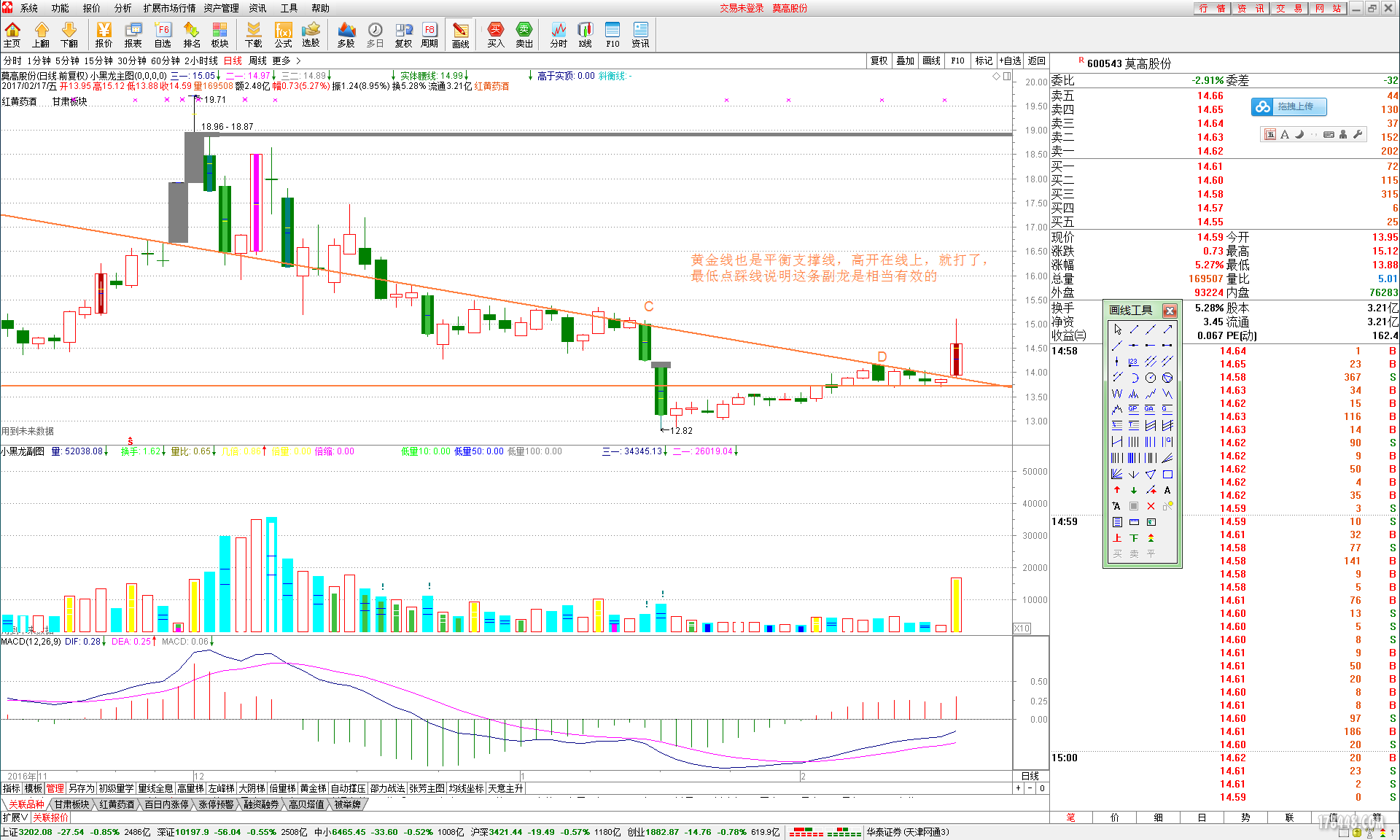Open the 自选 F6 watchlist icon
1400x840 pixels.
163,35
